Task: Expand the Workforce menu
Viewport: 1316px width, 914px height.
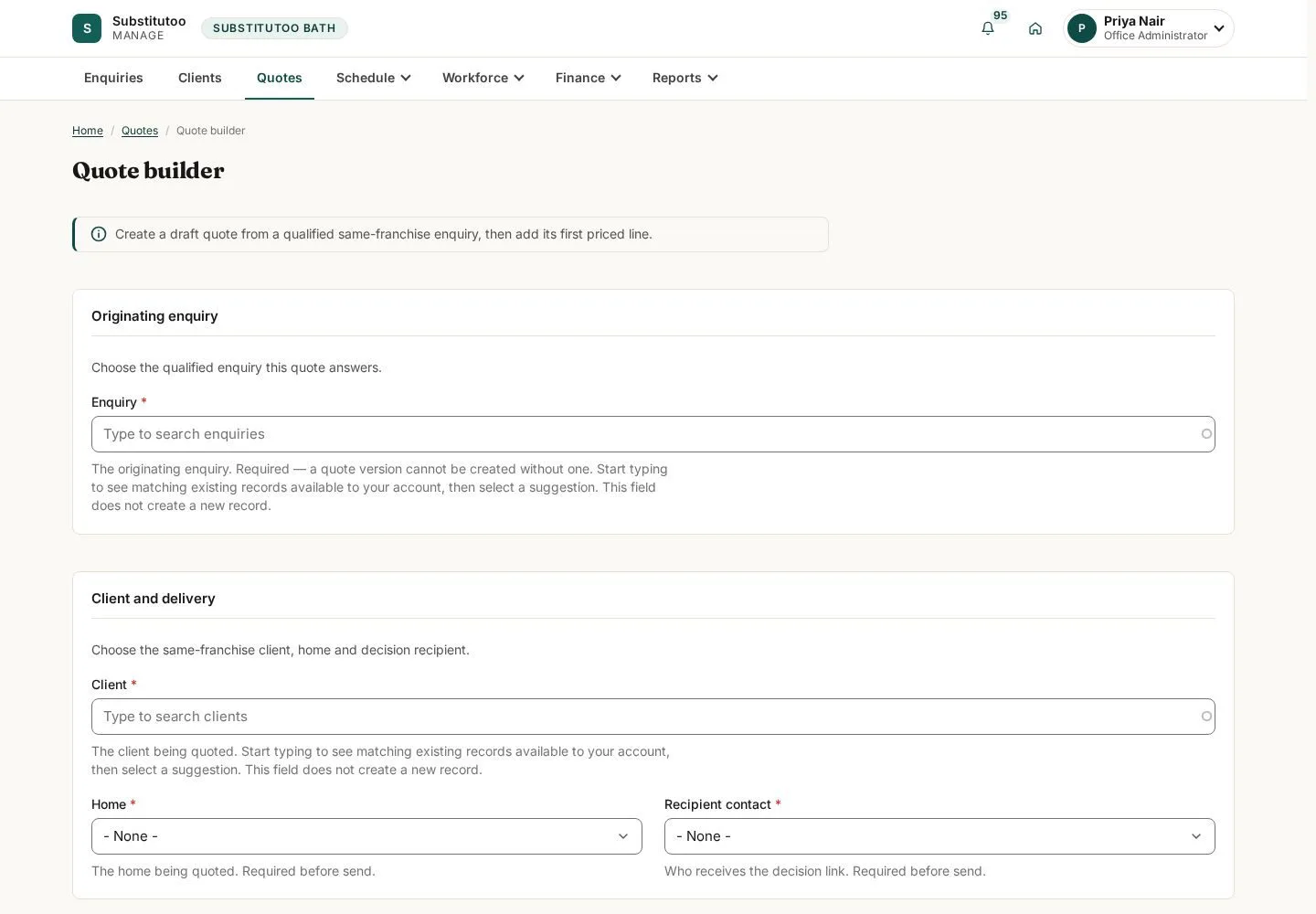Action: click(x=483, y=78)
